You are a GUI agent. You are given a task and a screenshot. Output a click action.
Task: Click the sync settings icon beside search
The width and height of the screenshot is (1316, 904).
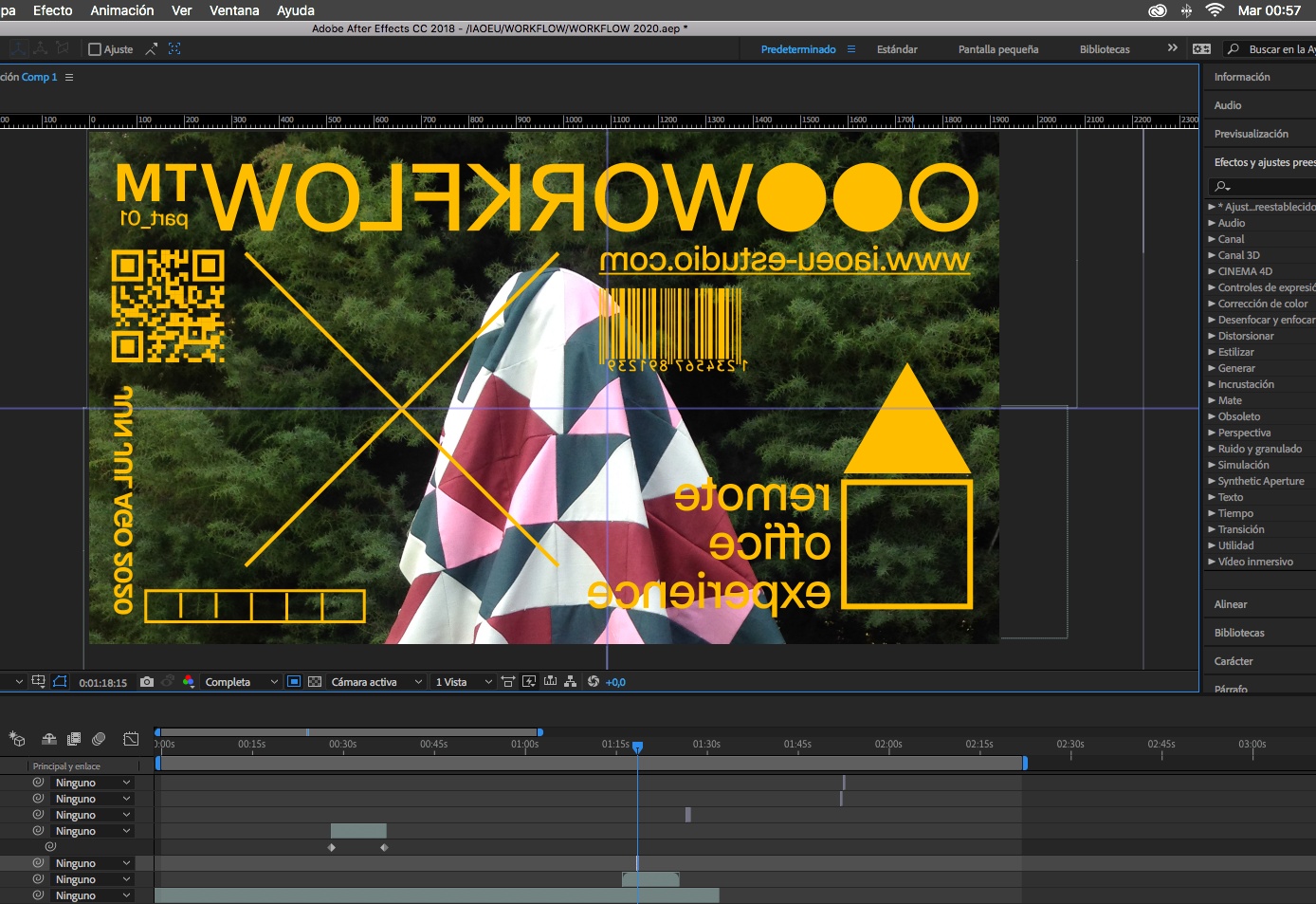coord(1201,48)
